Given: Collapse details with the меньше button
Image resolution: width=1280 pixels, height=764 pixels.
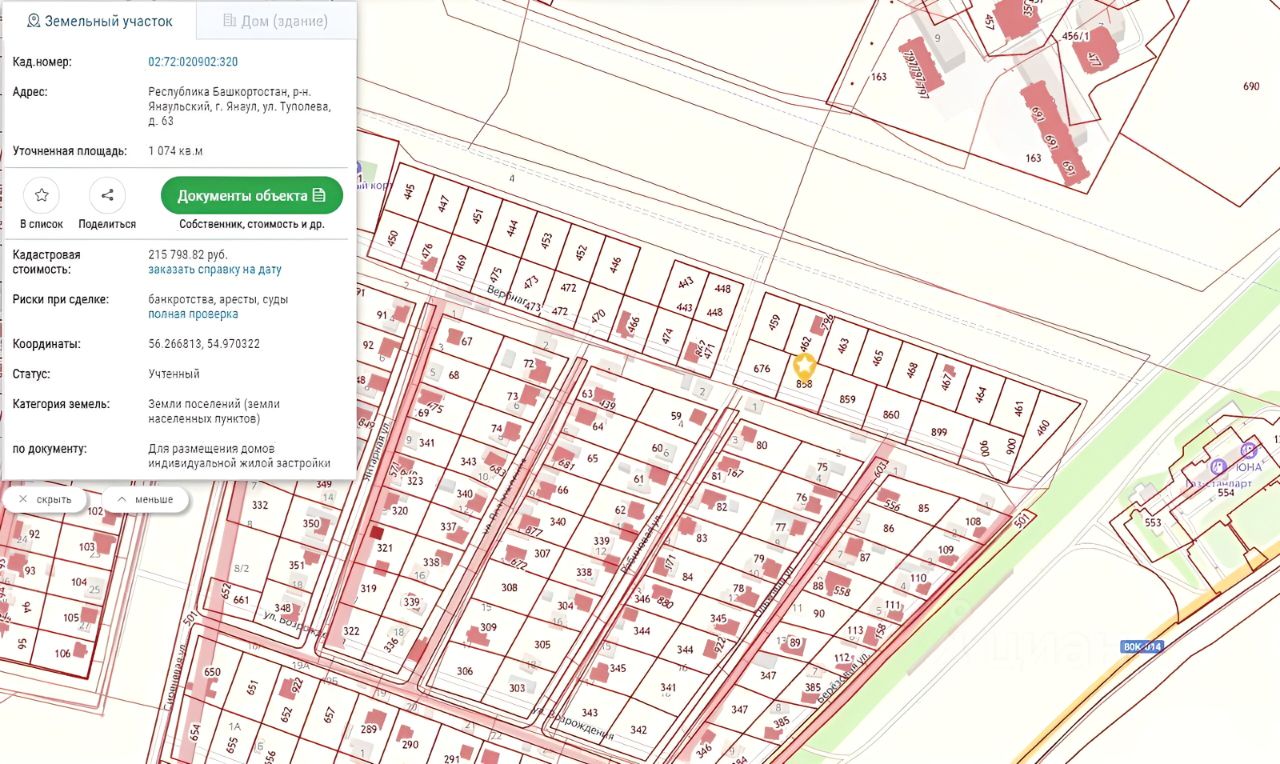Looking at the screenshot, I should pos(145,499).
